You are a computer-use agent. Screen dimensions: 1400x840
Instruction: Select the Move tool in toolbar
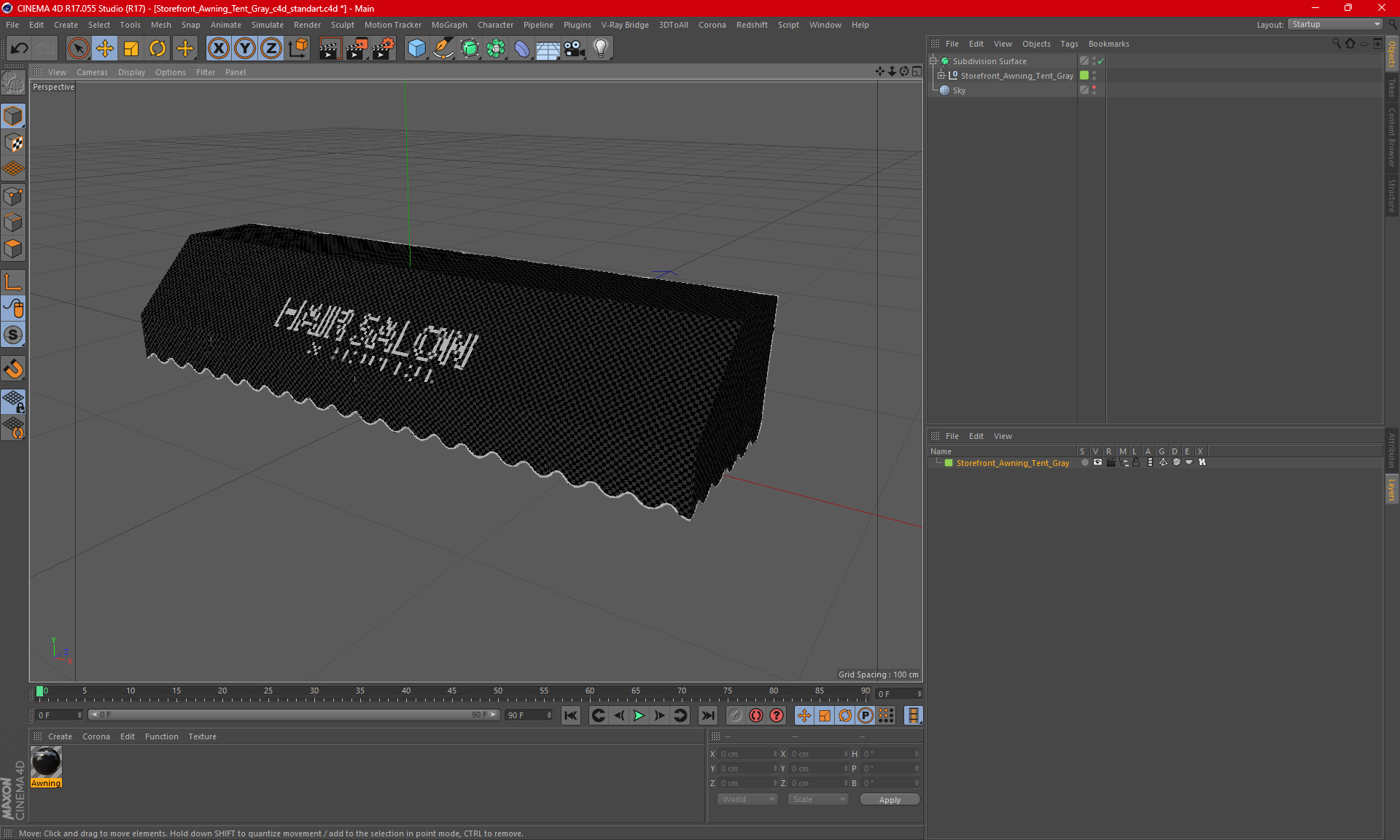[105, 48]
